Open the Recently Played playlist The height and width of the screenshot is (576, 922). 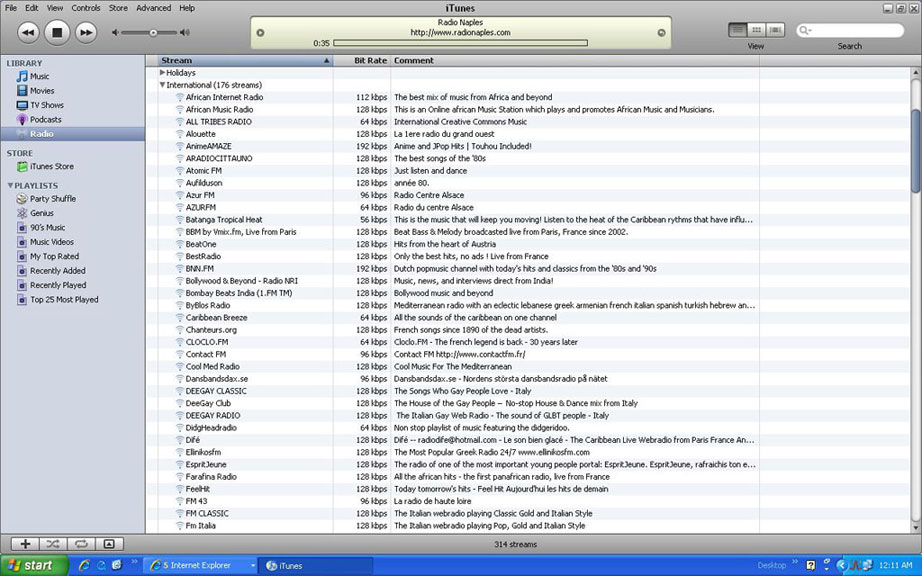(52, 285)
